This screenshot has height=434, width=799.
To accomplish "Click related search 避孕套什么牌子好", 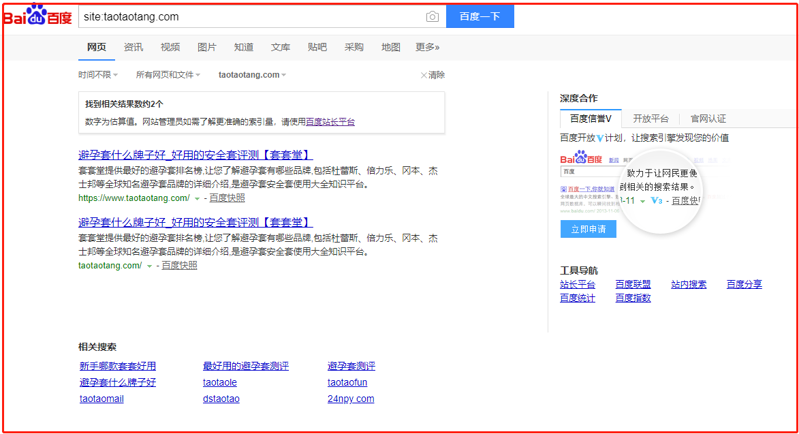I will tap(118, 382).
